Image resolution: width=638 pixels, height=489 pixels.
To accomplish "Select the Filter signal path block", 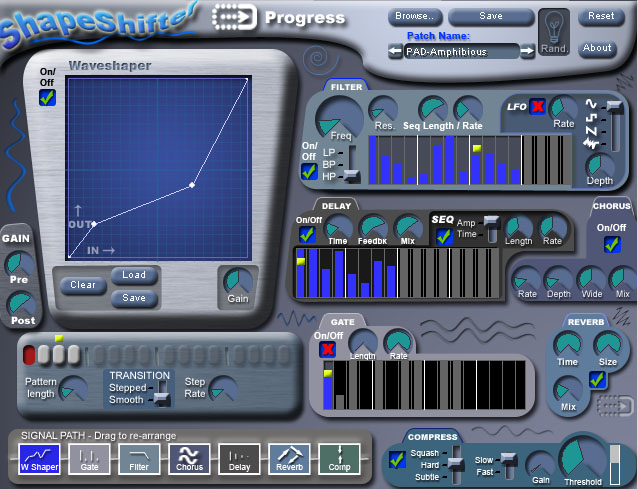I will 139,459.
